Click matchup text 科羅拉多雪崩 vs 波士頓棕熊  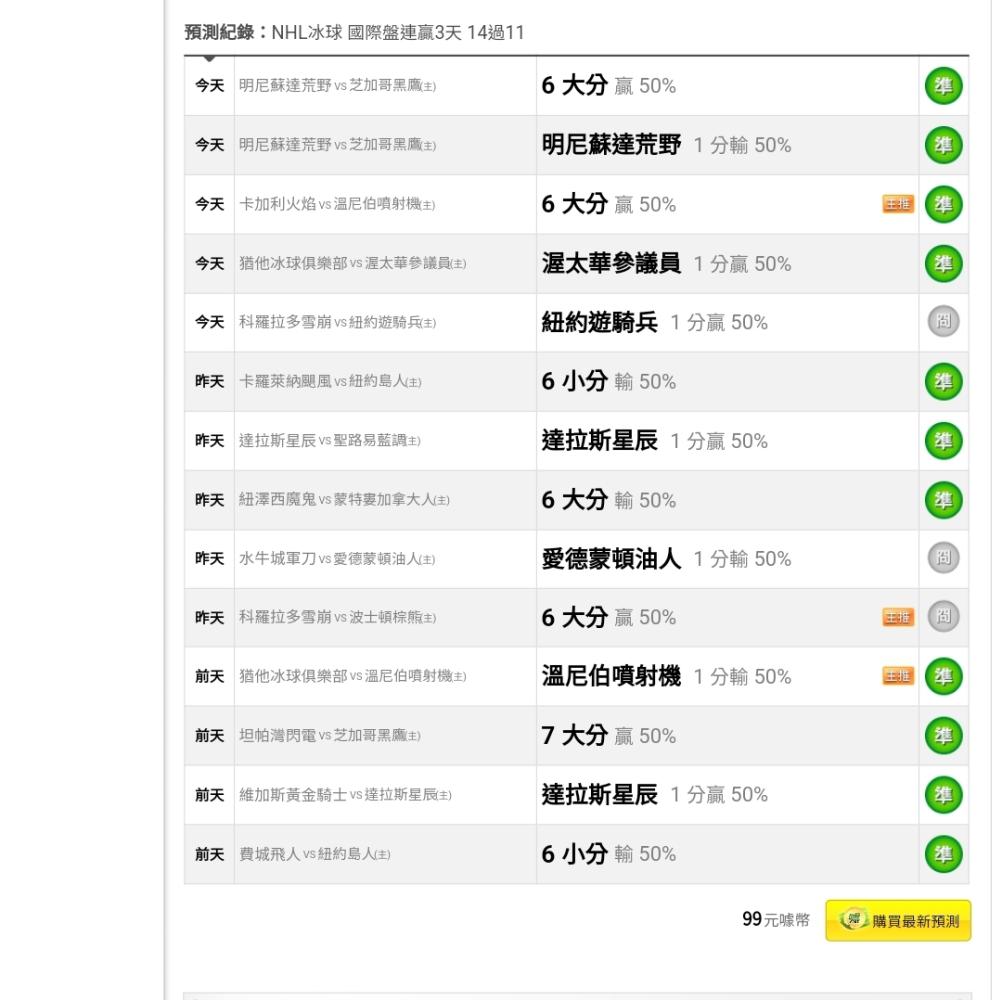click(x=337, y=617)
